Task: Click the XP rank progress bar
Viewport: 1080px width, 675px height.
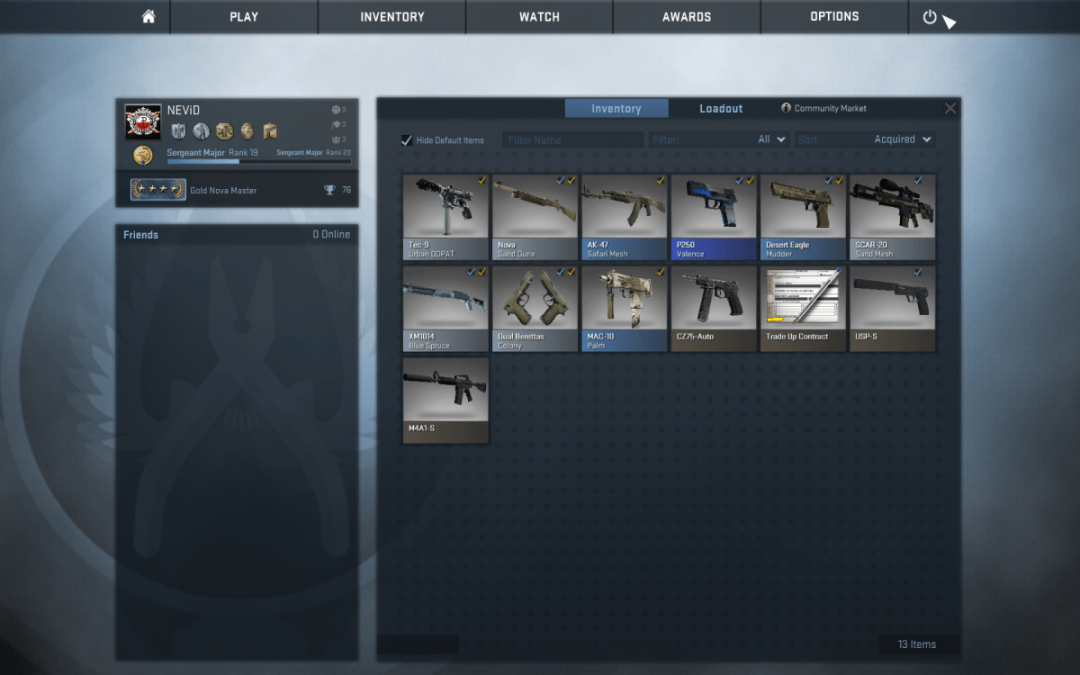Action: click(x=259, y=161)
